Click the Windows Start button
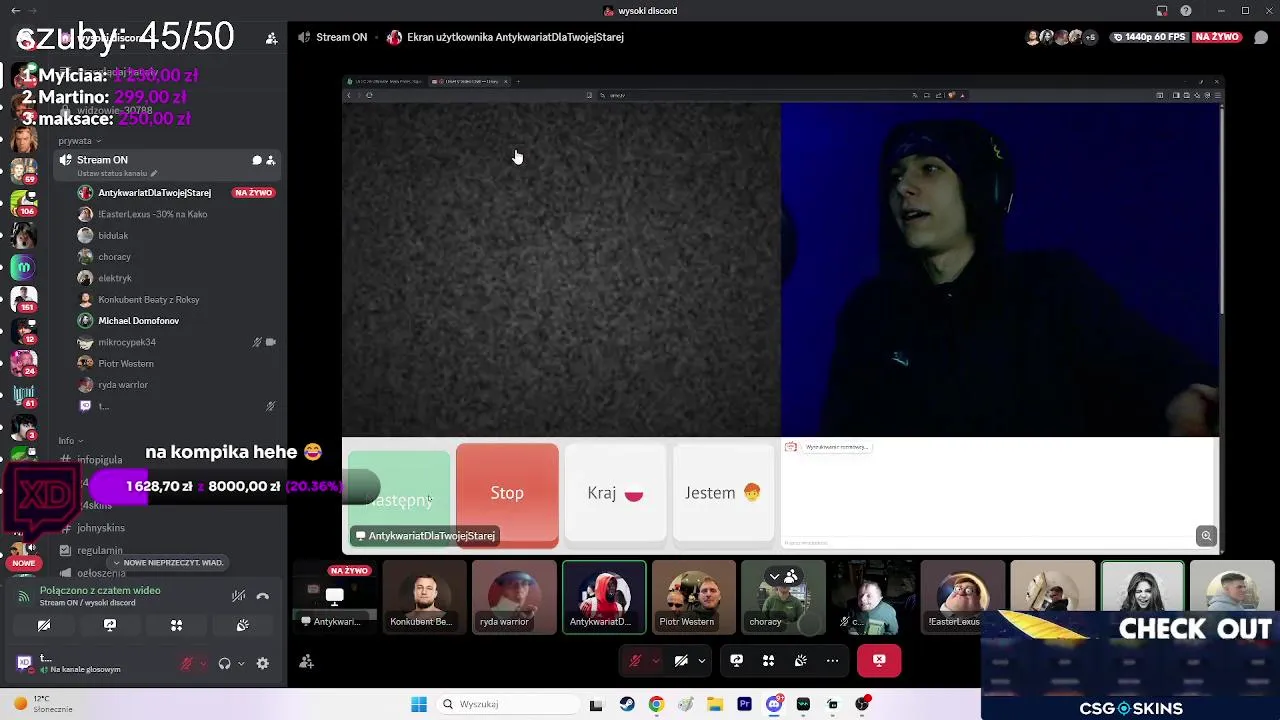This screenshot has width=1280, height=720. 419,704
